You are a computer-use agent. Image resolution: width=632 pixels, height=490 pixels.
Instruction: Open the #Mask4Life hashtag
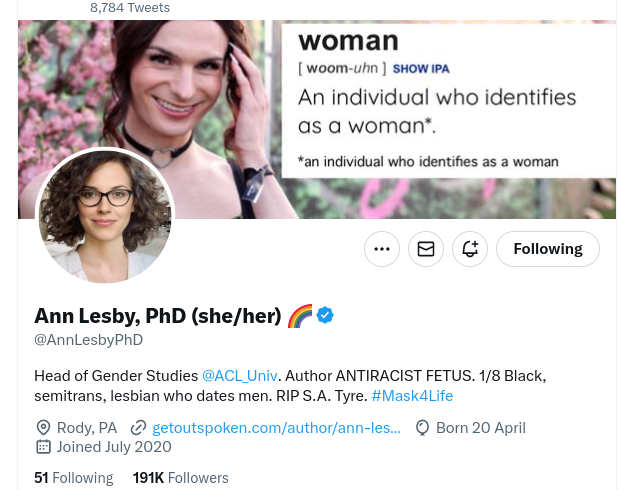(412, 396)
